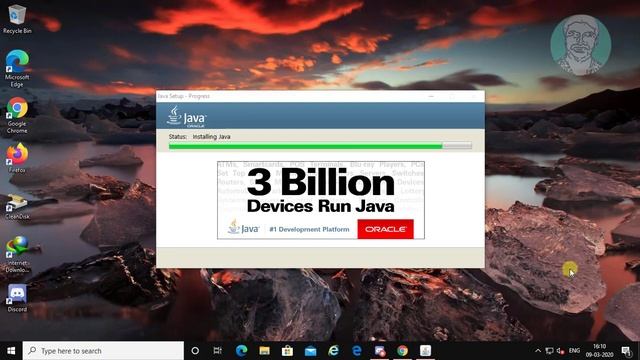
Task: Open Cortana circle icon in taskbar
Action: coord(195,351)
